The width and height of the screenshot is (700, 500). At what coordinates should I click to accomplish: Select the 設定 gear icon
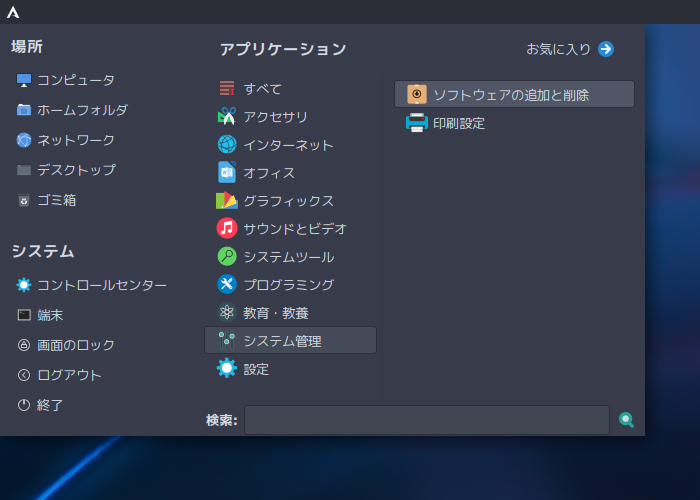(x=227, y=368)
